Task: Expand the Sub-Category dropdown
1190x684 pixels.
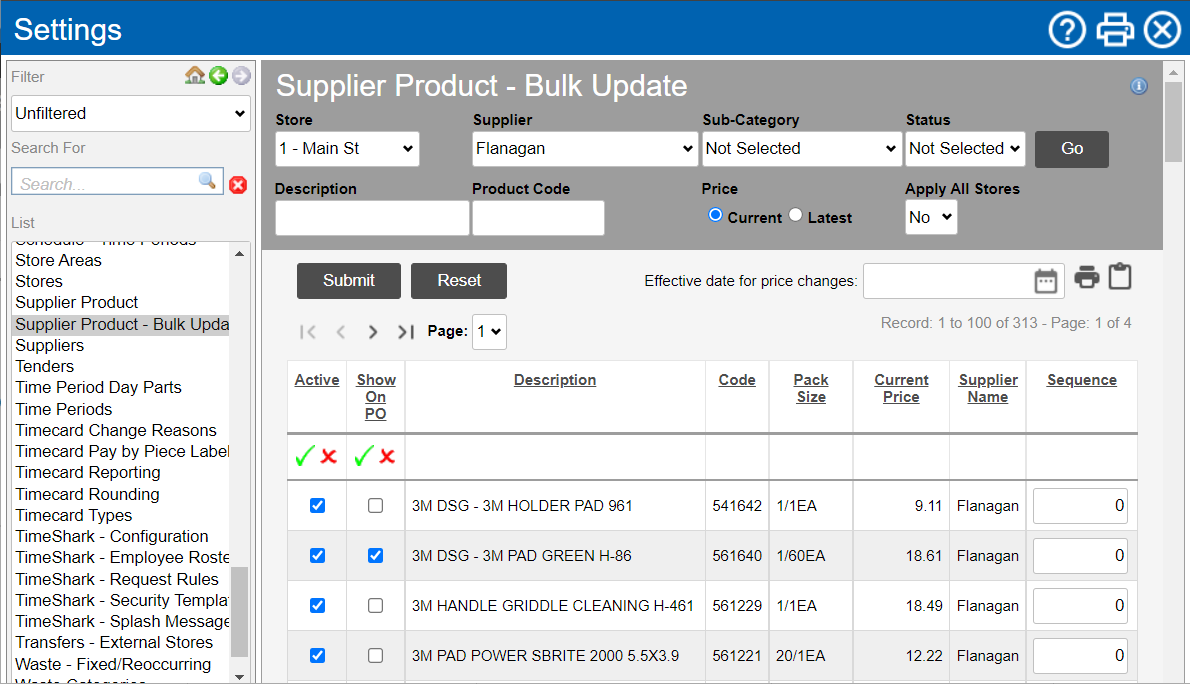Action: click(801, 149)
